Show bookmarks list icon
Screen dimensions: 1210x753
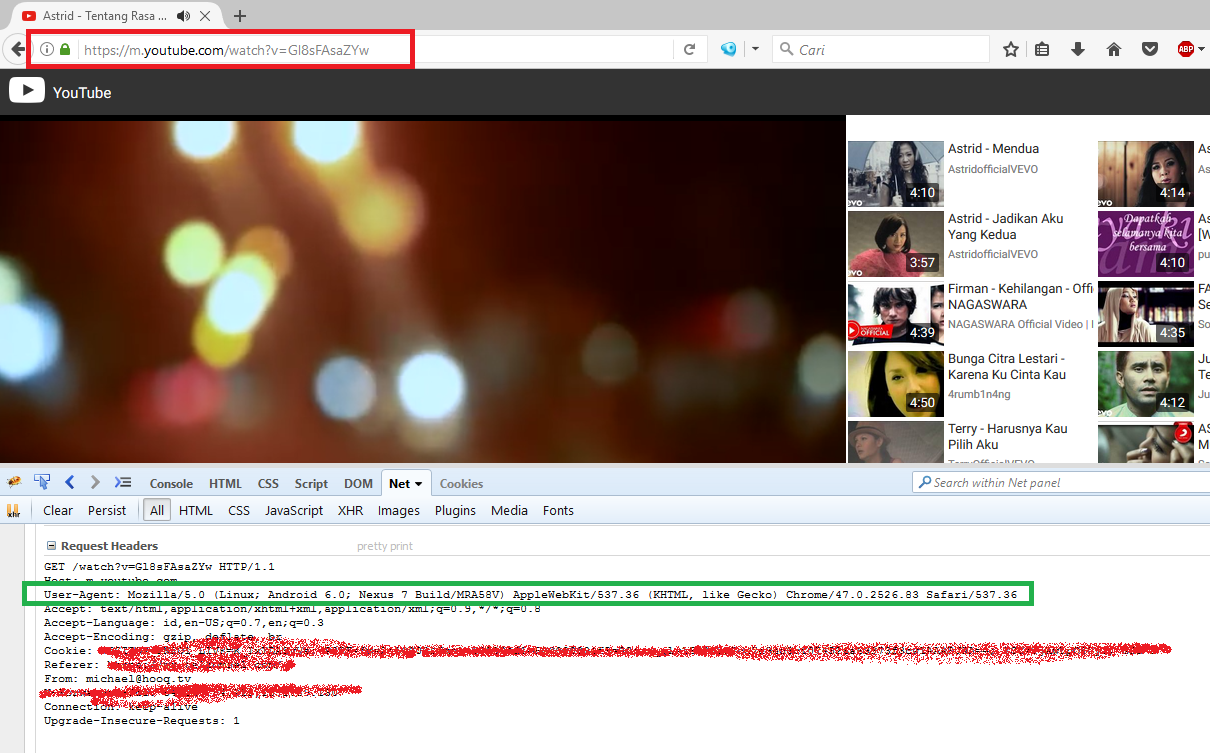pyautogui.click(x=1042, y=49)
